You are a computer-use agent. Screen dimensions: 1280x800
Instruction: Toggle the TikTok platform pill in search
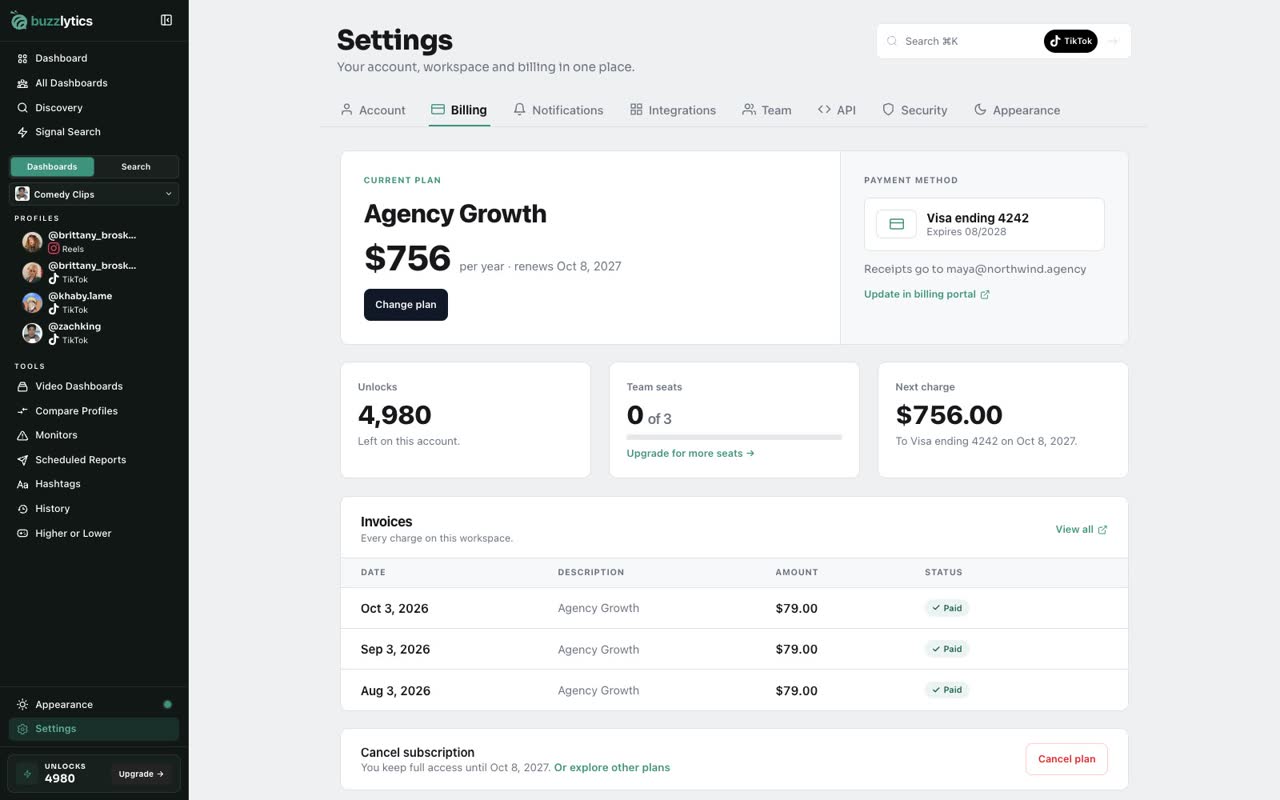1071,41
